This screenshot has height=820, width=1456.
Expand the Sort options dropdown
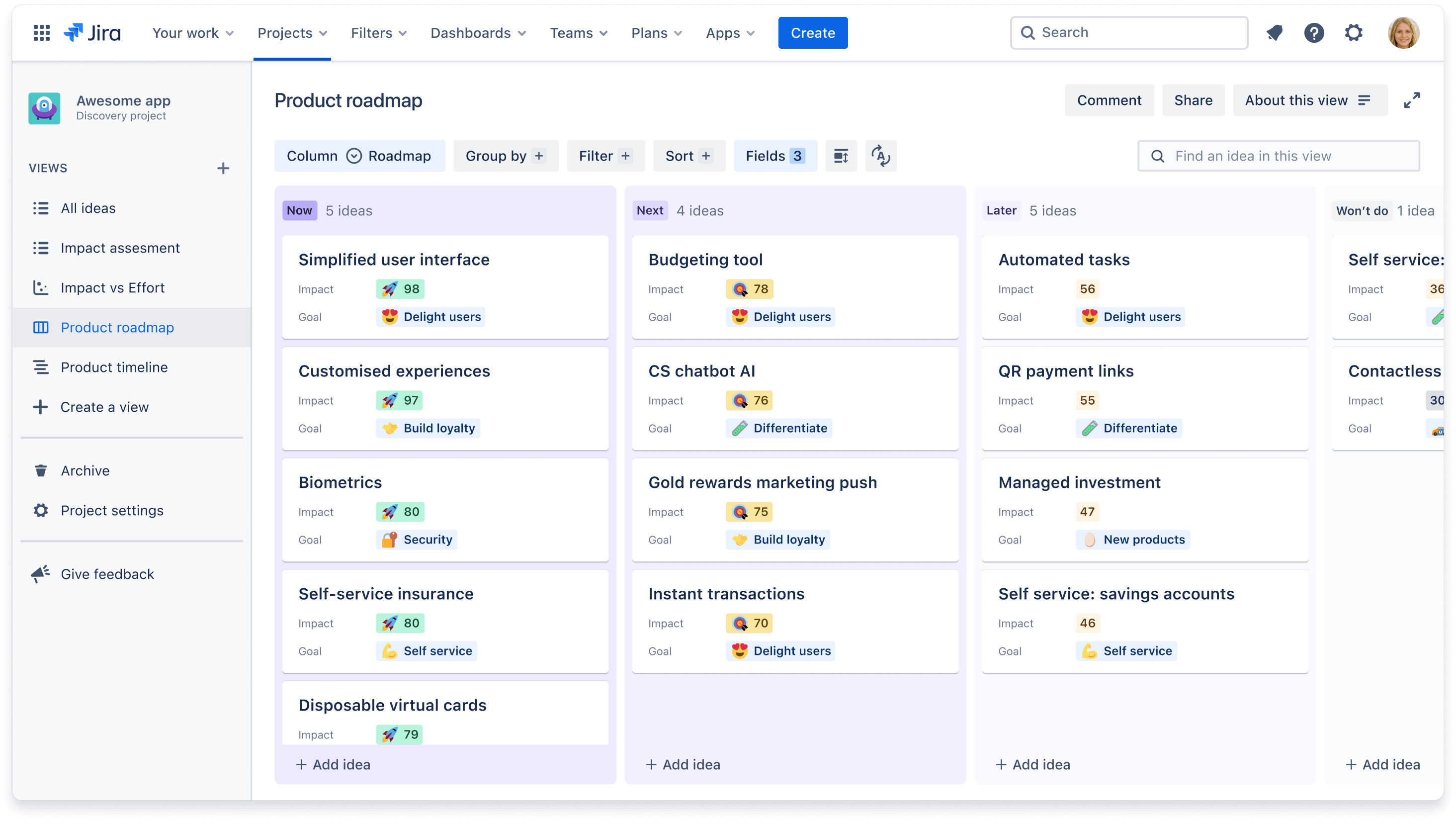pos(687,156)
